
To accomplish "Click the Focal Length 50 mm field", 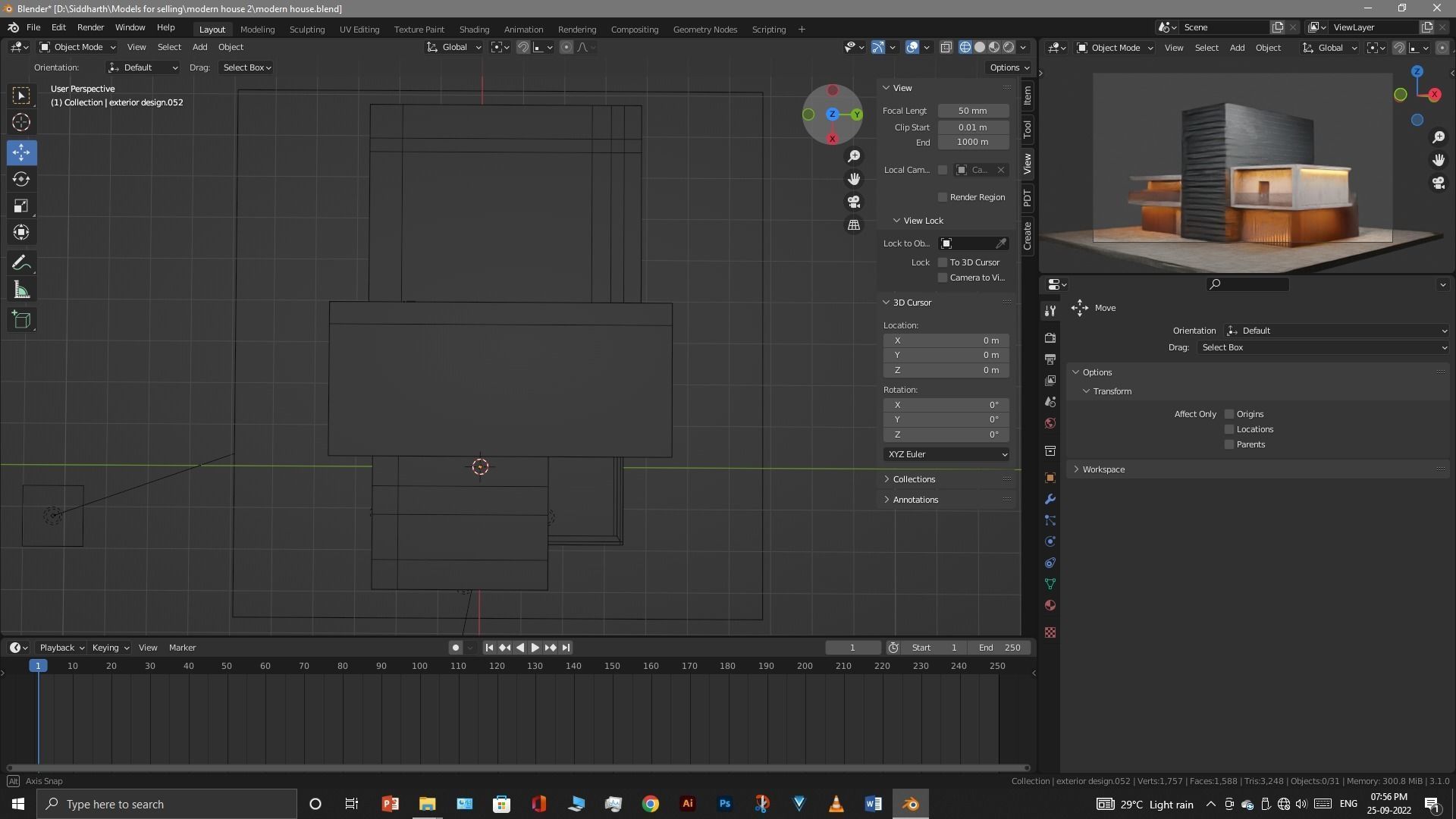I will pos(973,111).
